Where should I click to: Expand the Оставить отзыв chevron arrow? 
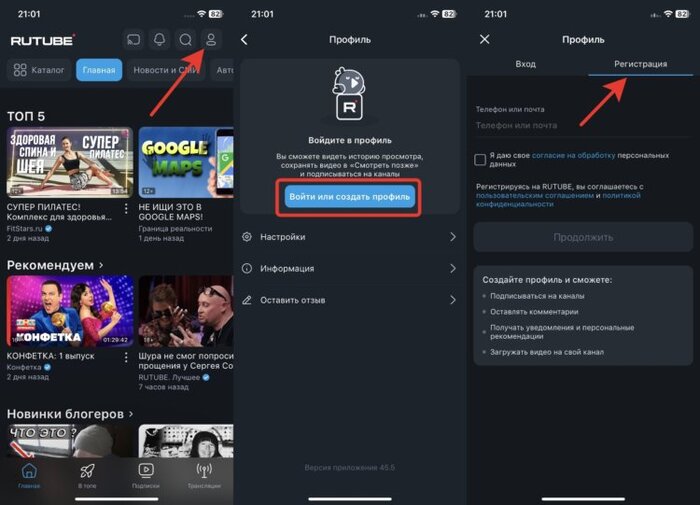[453, 300]
